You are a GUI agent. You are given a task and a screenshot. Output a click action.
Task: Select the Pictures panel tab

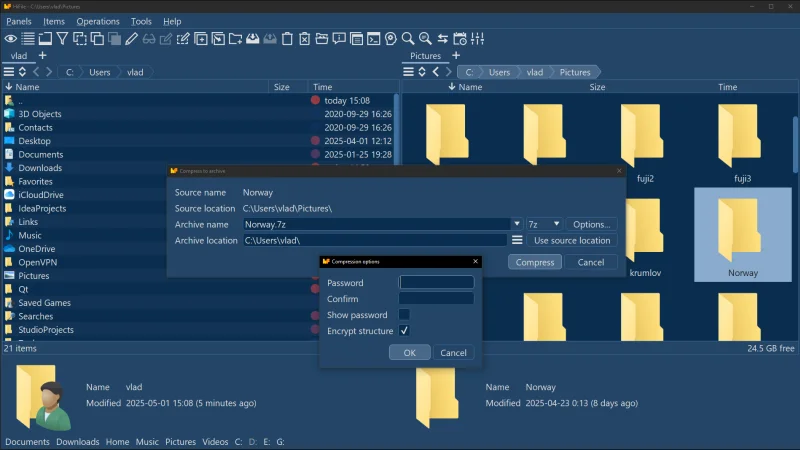coord(426,56)
